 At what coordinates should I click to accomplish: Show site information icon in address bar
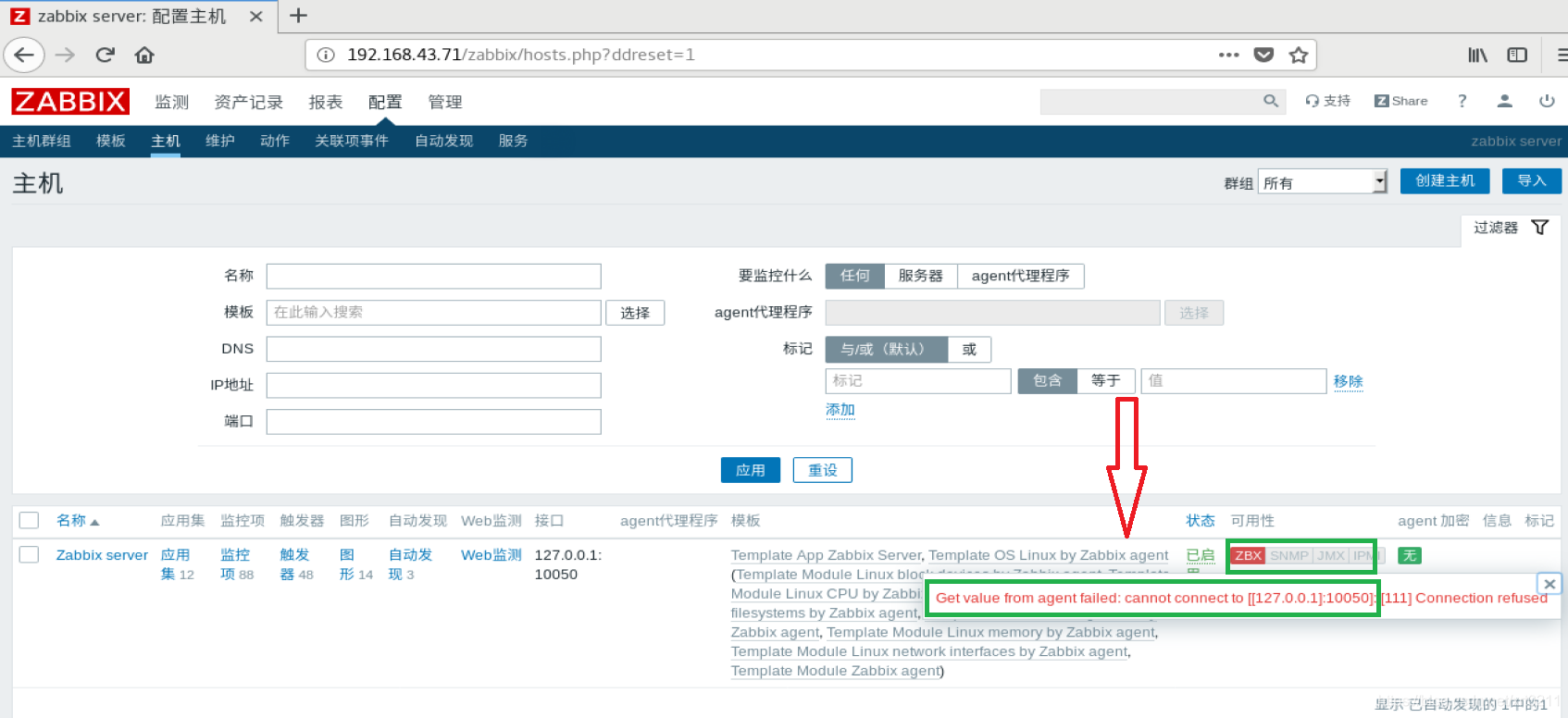click(x=326, y=55)
